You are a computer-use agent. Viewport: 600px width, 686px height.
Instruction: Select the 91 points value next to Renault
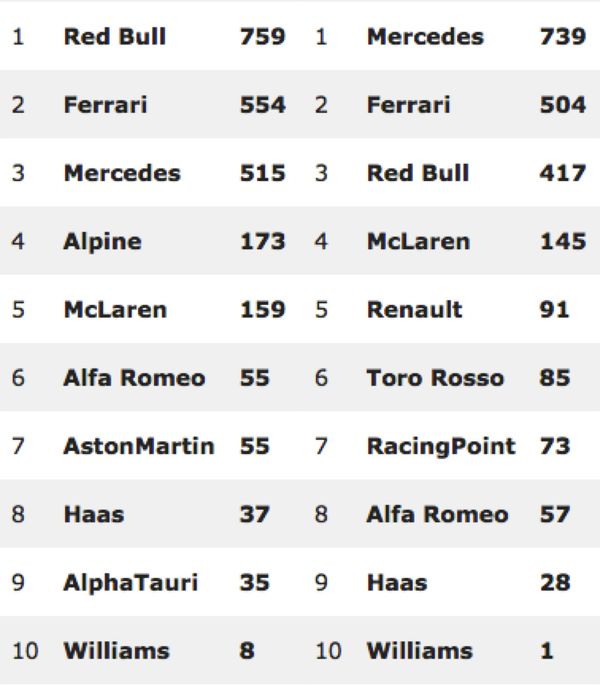[554, 309]
